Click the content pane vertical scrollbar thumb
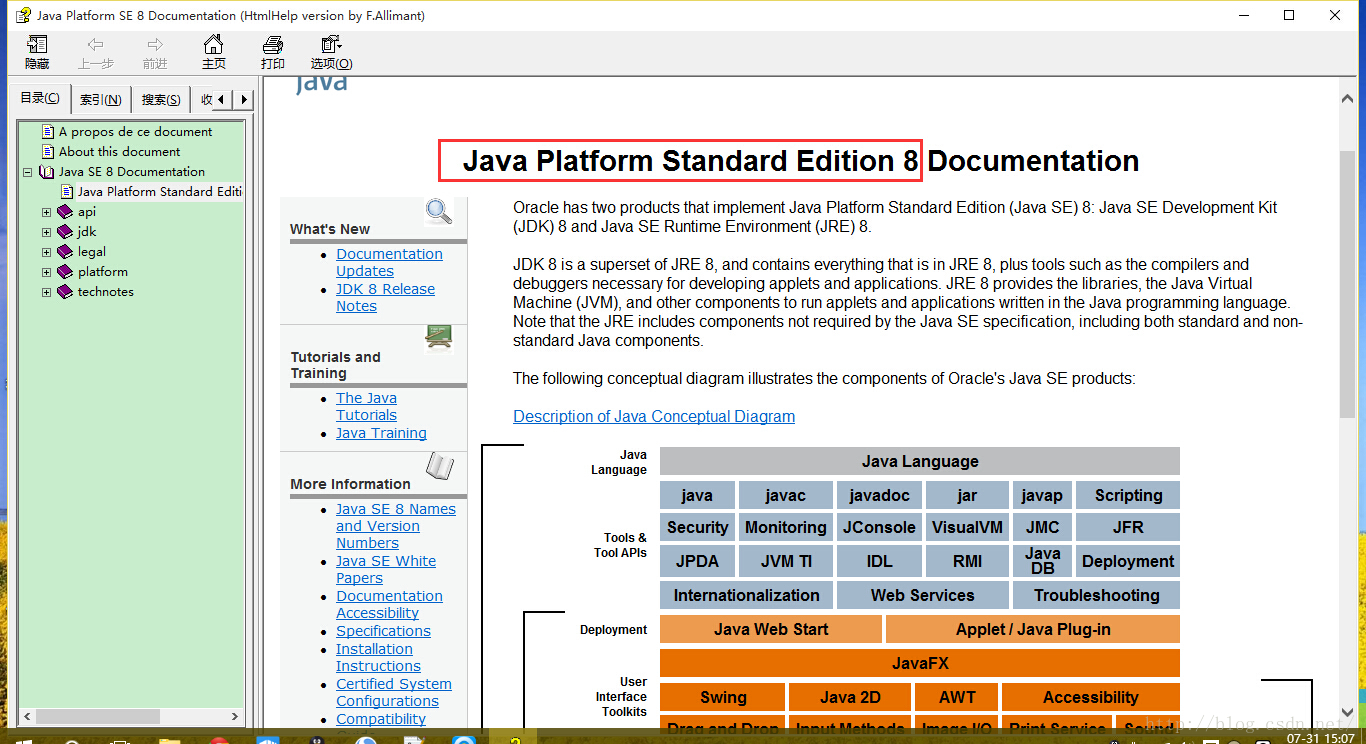This screenshot has width=1366, height=744. tap(1347, 285)
